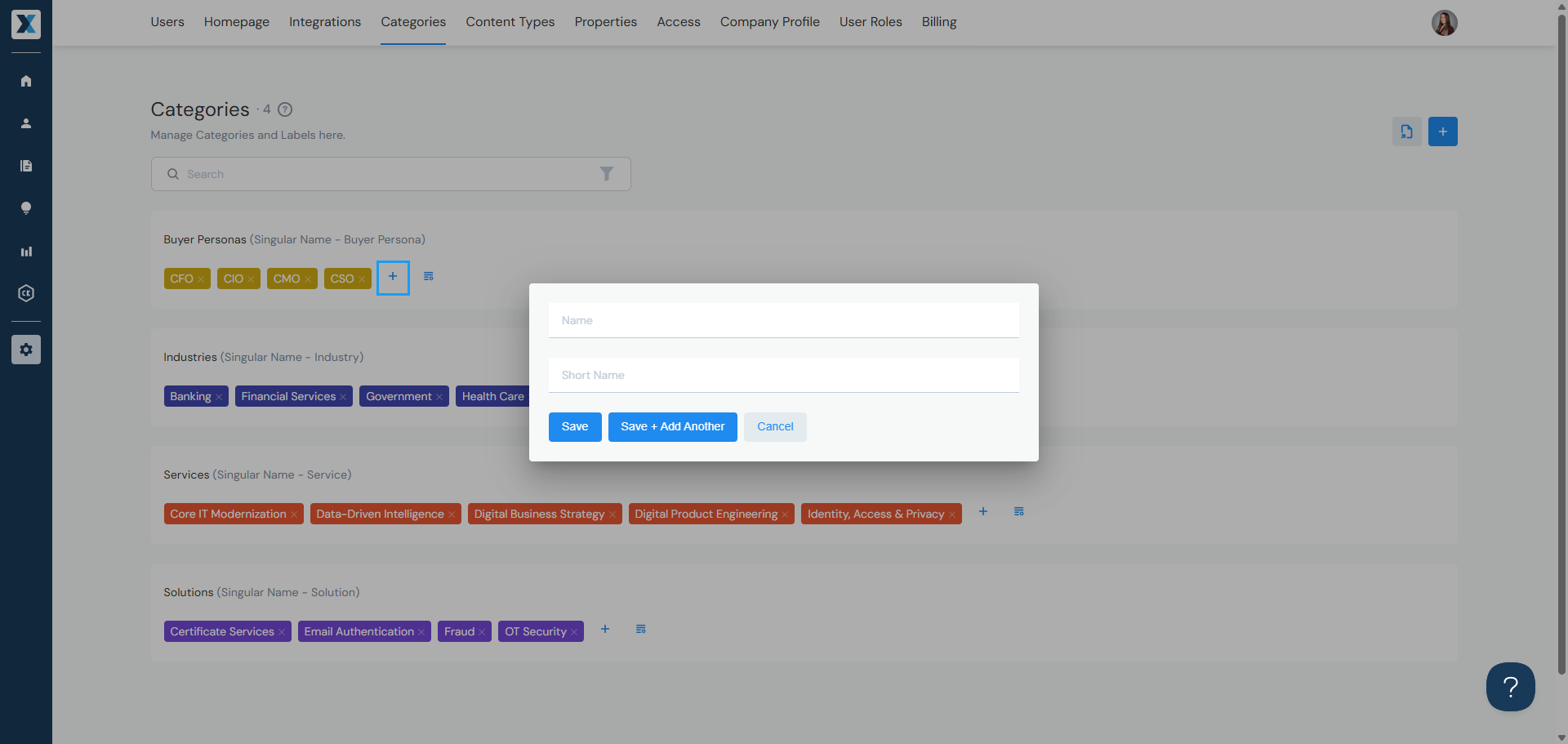Open the Solutions list options icon
This screenshot has width=1568, height=744.
(x=641, y=630)
